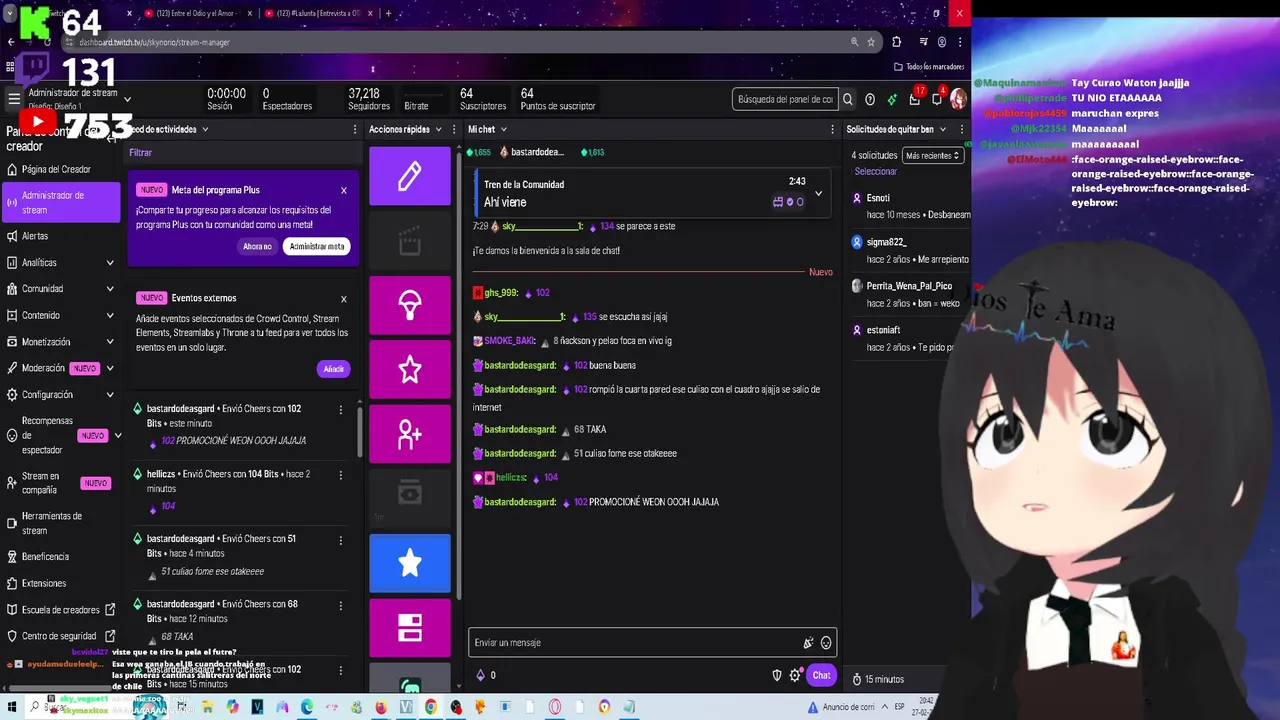The width and height of the screenshot is (1280, 720).
Task: Click the Seleccionar link
Action: click(876, 171)
